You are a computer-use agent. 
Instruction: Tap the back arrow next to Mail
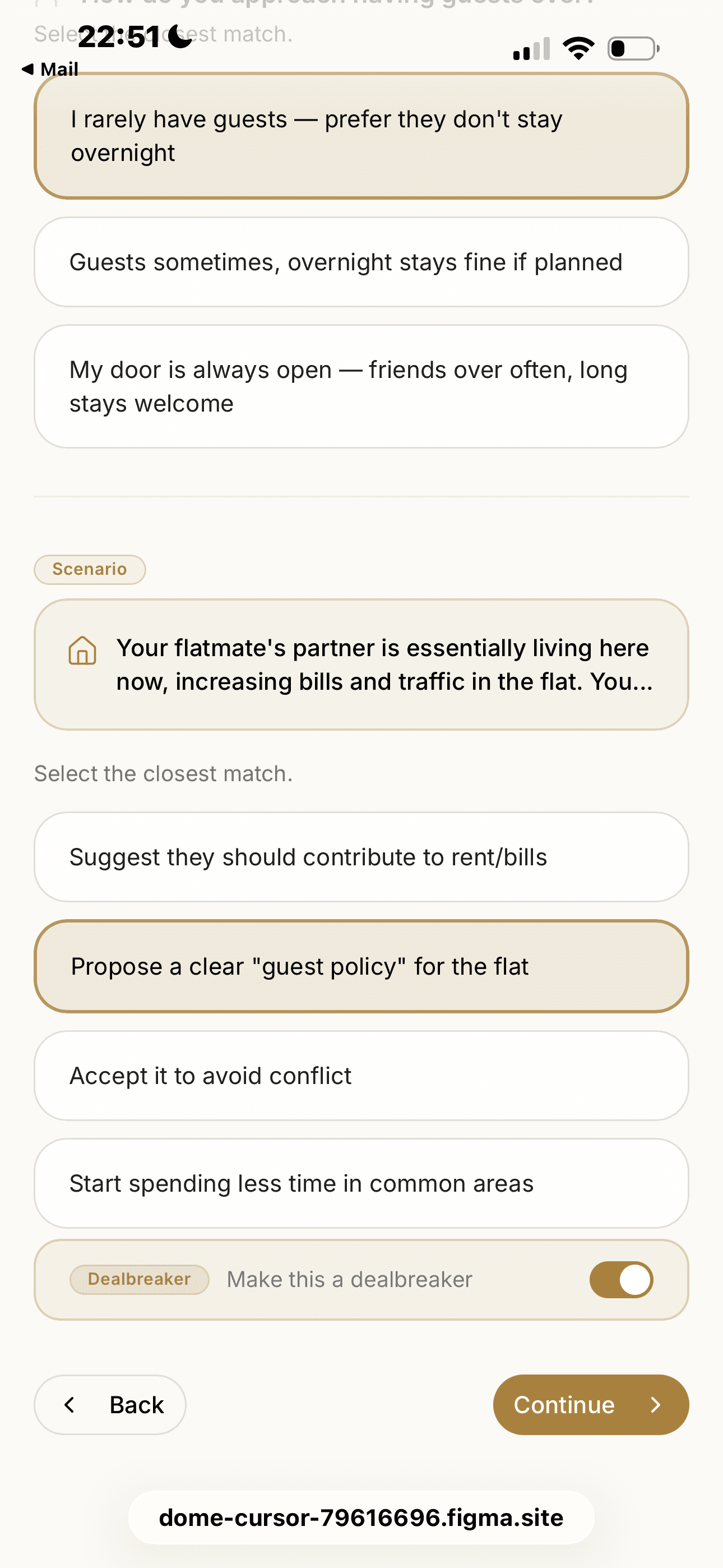(27, 69)
